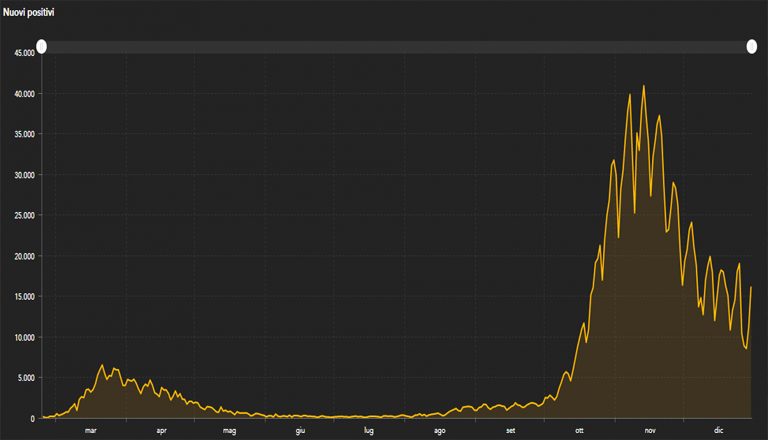Screen dimensions: 768x440
Task: Click the 'ago' month label
Action: tap(440, 431)
